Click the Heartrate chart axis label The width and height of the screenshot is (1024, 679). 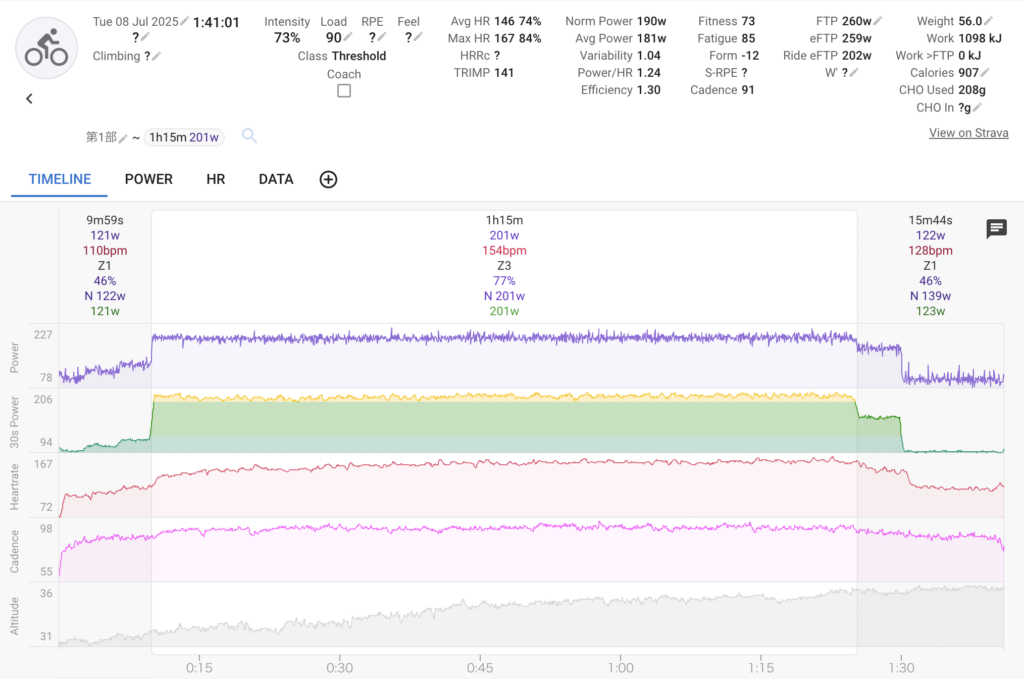pos(14,487)
